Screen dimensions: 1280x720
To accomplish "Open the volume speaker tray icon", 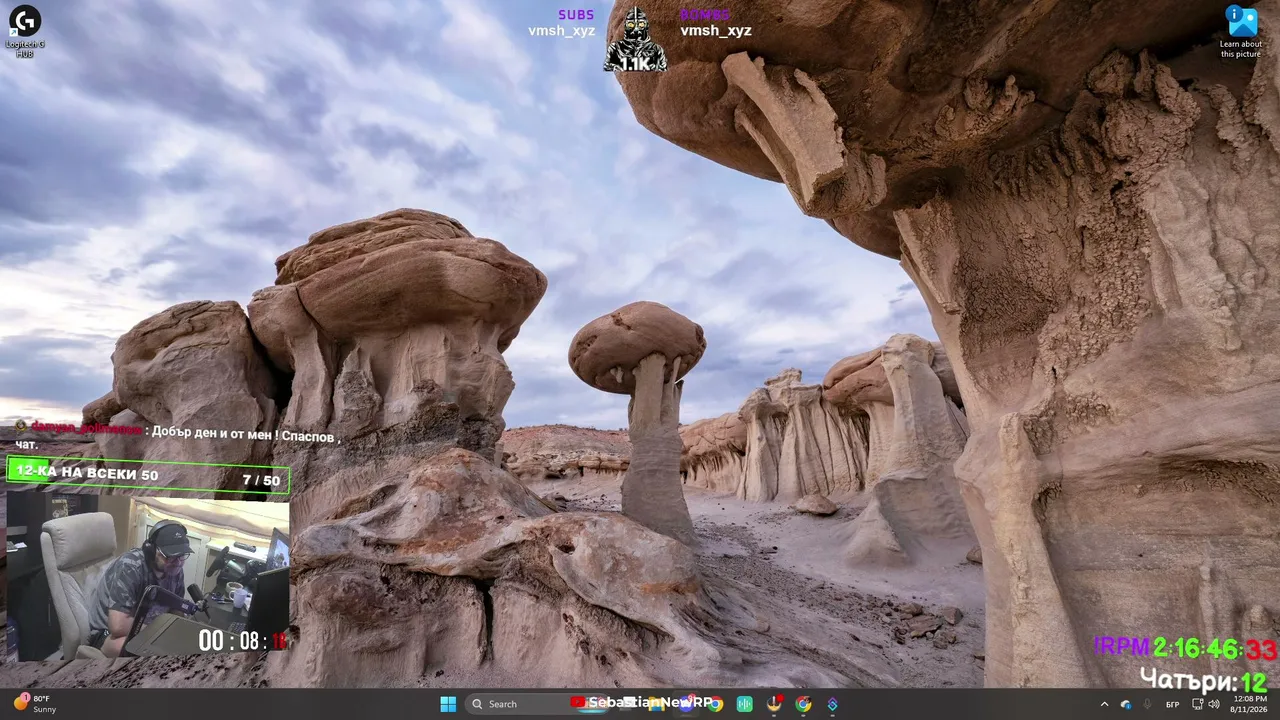I will point(1214,704).
